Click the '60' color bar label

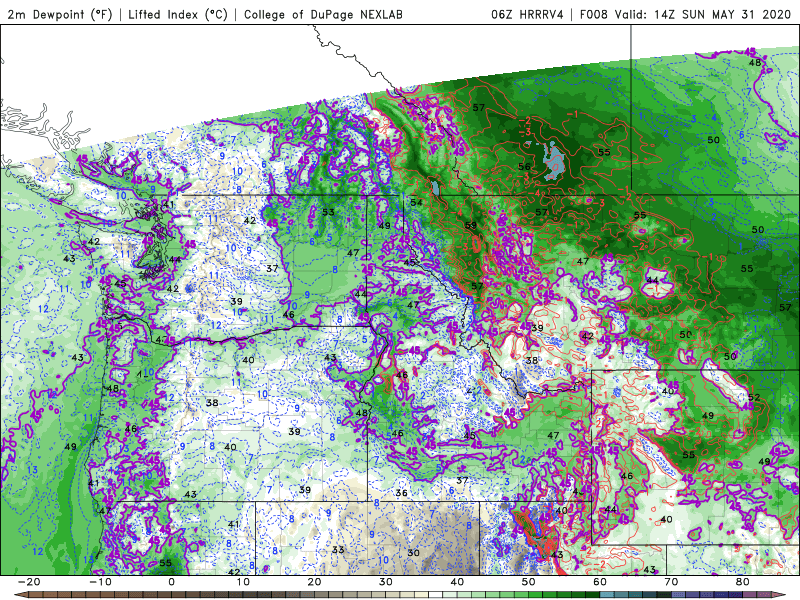click(x=600, y=582)
